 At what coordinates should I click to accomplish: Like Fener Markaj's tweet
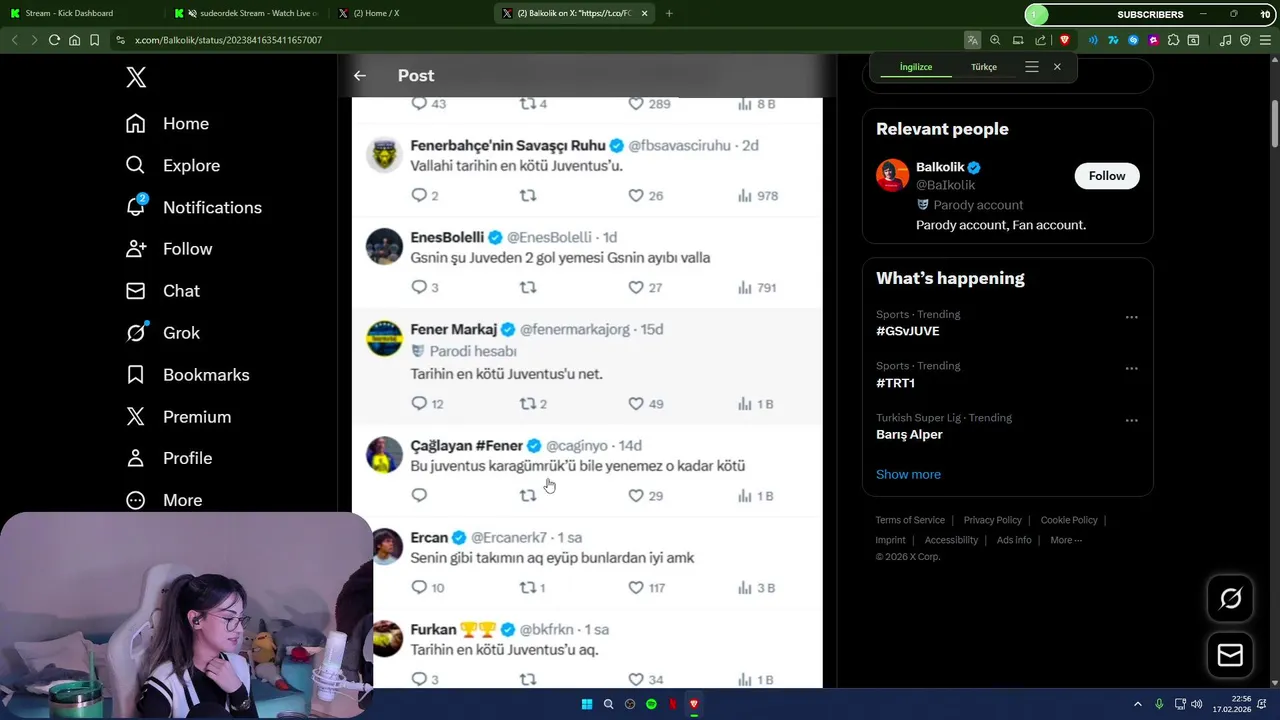pyautogui.click(x=636, y=404)
